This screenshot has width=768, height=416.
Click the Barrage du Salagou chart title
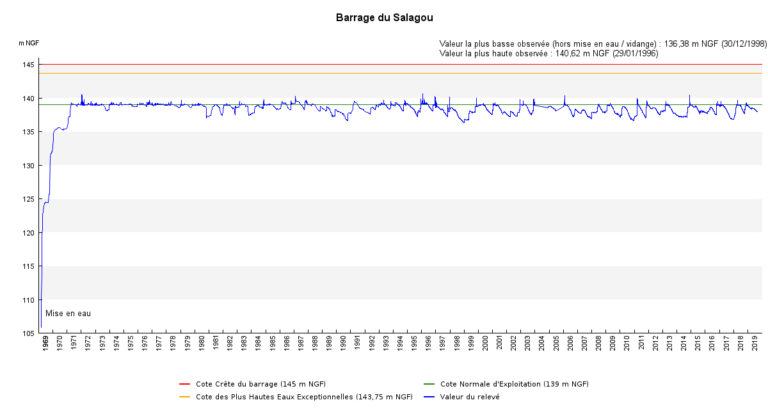click(x=384, y=18)
